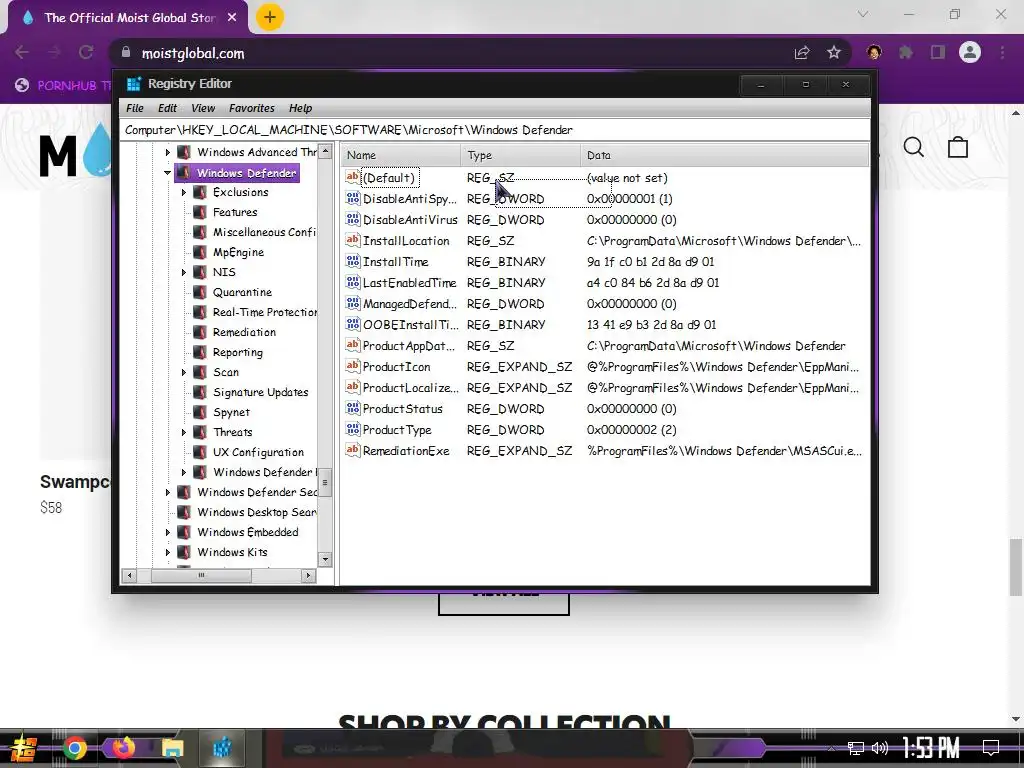Screen dimensions: 1024x768
Task: Open Firefox from the taskbar
Action: coord(123,748)
